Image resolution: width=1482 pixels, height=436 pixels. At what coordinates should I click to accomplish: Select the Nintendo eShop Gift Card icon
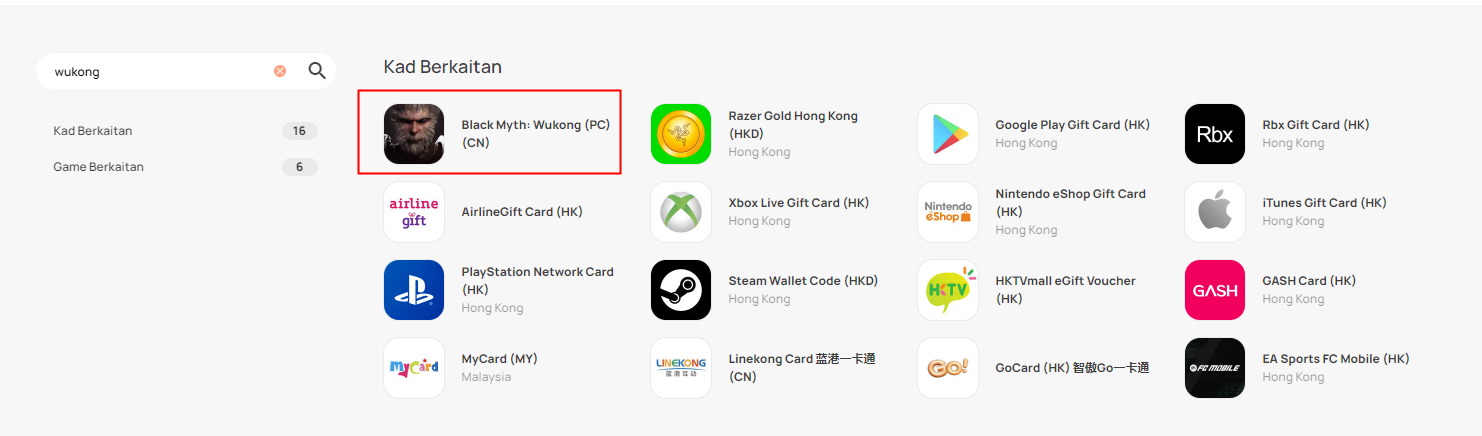(x=948, y=212)
